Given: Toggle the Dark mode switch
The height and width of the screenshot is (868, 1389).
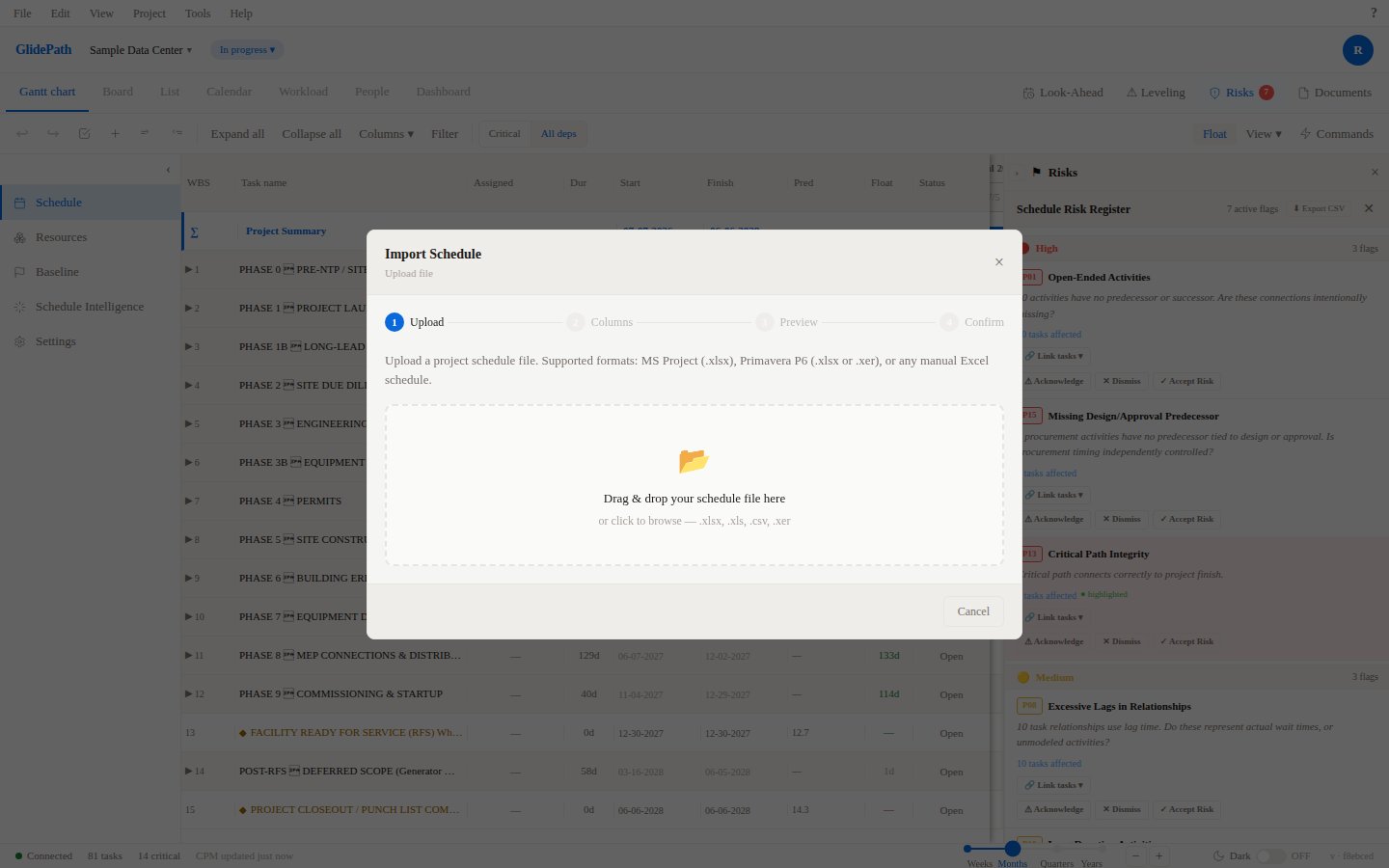Looking at the screenshot, I should click(1270, 855).
